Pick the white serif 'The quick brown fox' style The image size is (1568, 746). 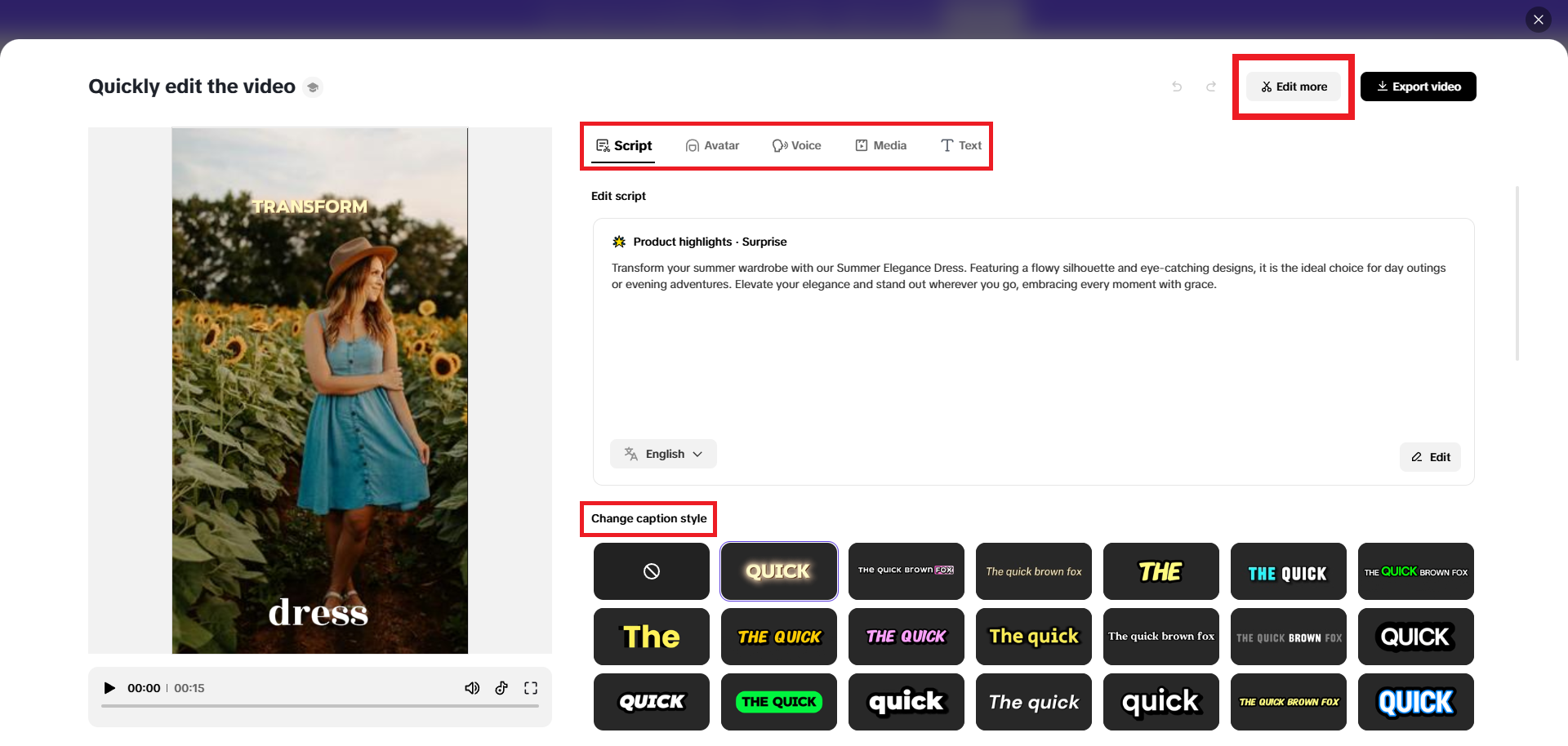(x=1161, y=637)
